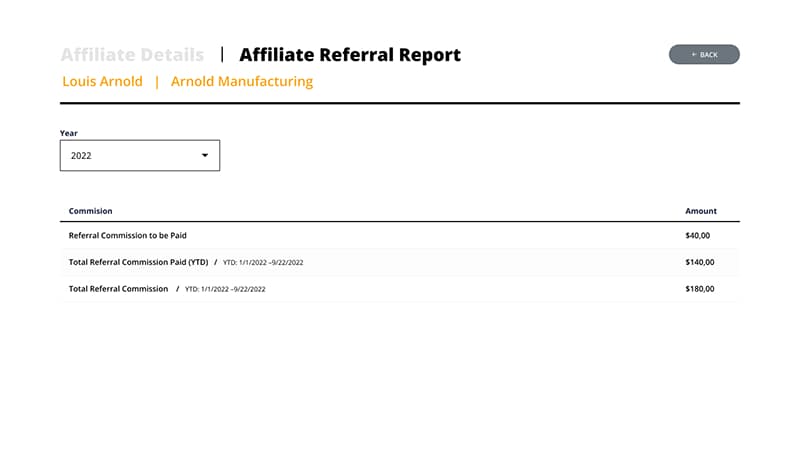The width and height of the screenshot is (800, 452).
Task: Click YTD date range in Total Referral Commission row
Action: click(225, 289)
